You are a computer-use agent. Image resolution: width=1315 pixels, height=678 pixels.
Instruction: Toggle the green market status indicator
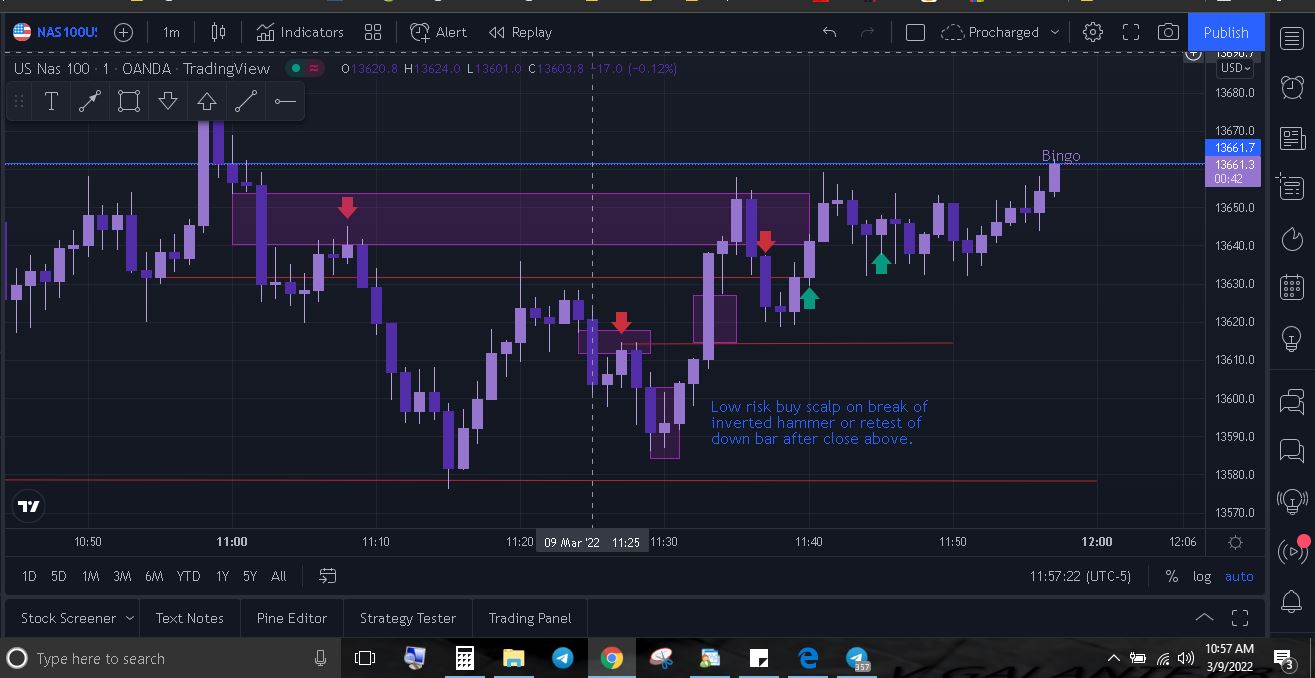pyautogui.click(x=294, y=69)
